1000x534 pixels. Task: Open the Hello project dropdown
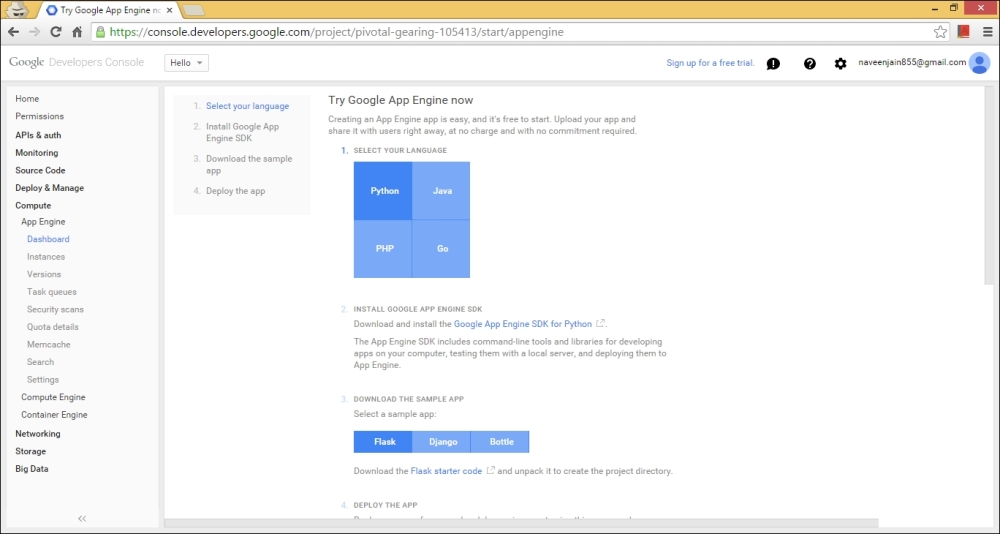point(186,63)
